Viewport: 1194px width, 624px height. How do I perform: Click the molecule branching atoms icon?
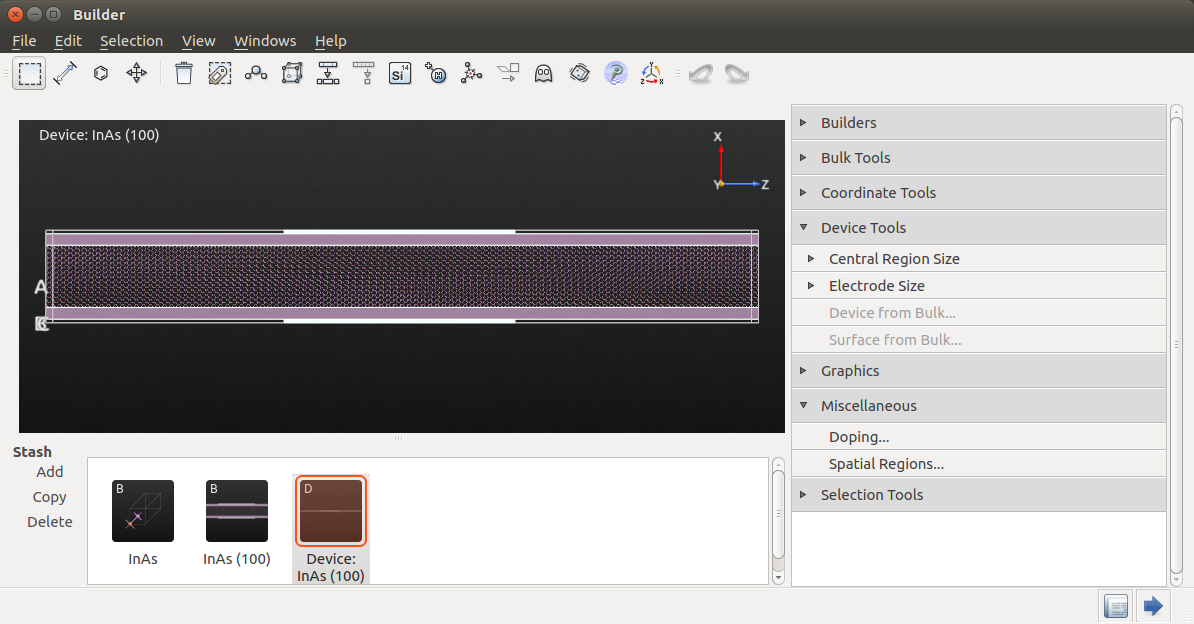point(471,73)
